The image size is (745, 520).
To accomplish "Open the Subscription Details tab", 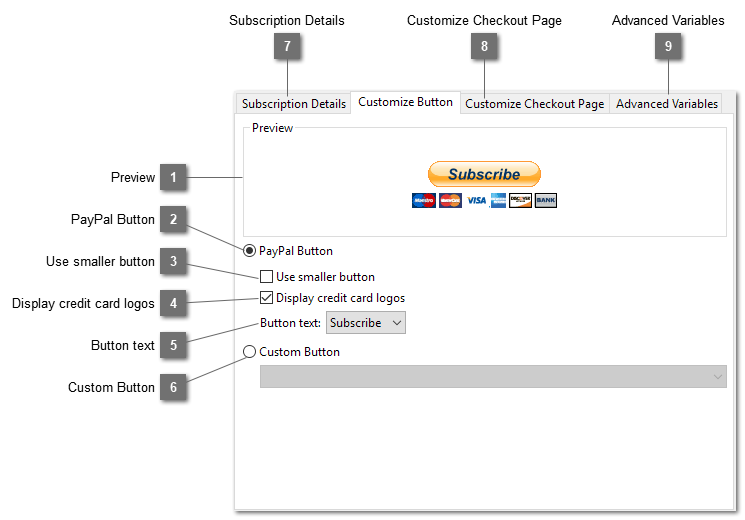I will coord(294,104).
